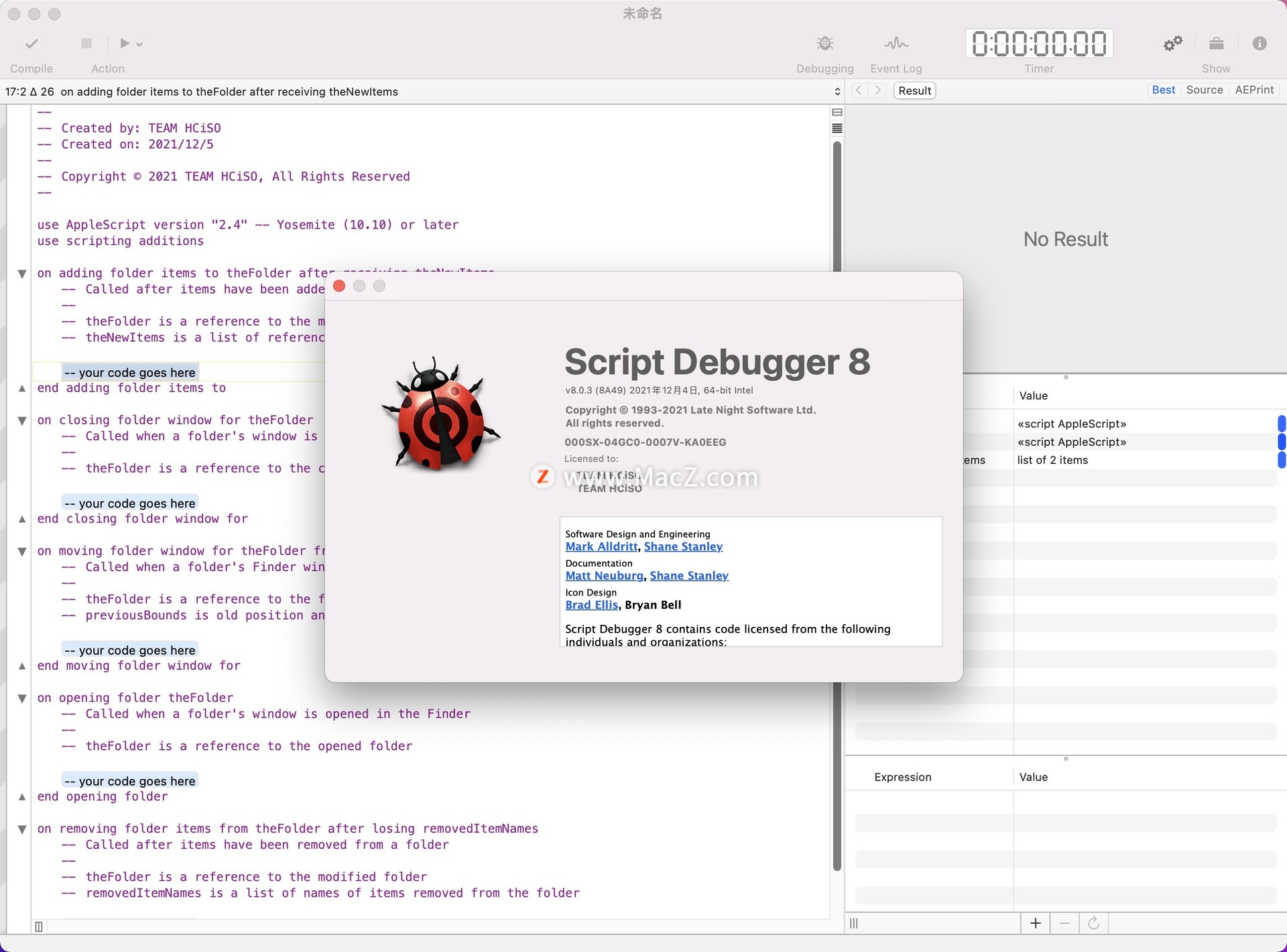Click the serial number 000SX-04GC0-0007V-KA0EEG
The height and width of the screenshot is (952, 1287).
click(645, 442)
